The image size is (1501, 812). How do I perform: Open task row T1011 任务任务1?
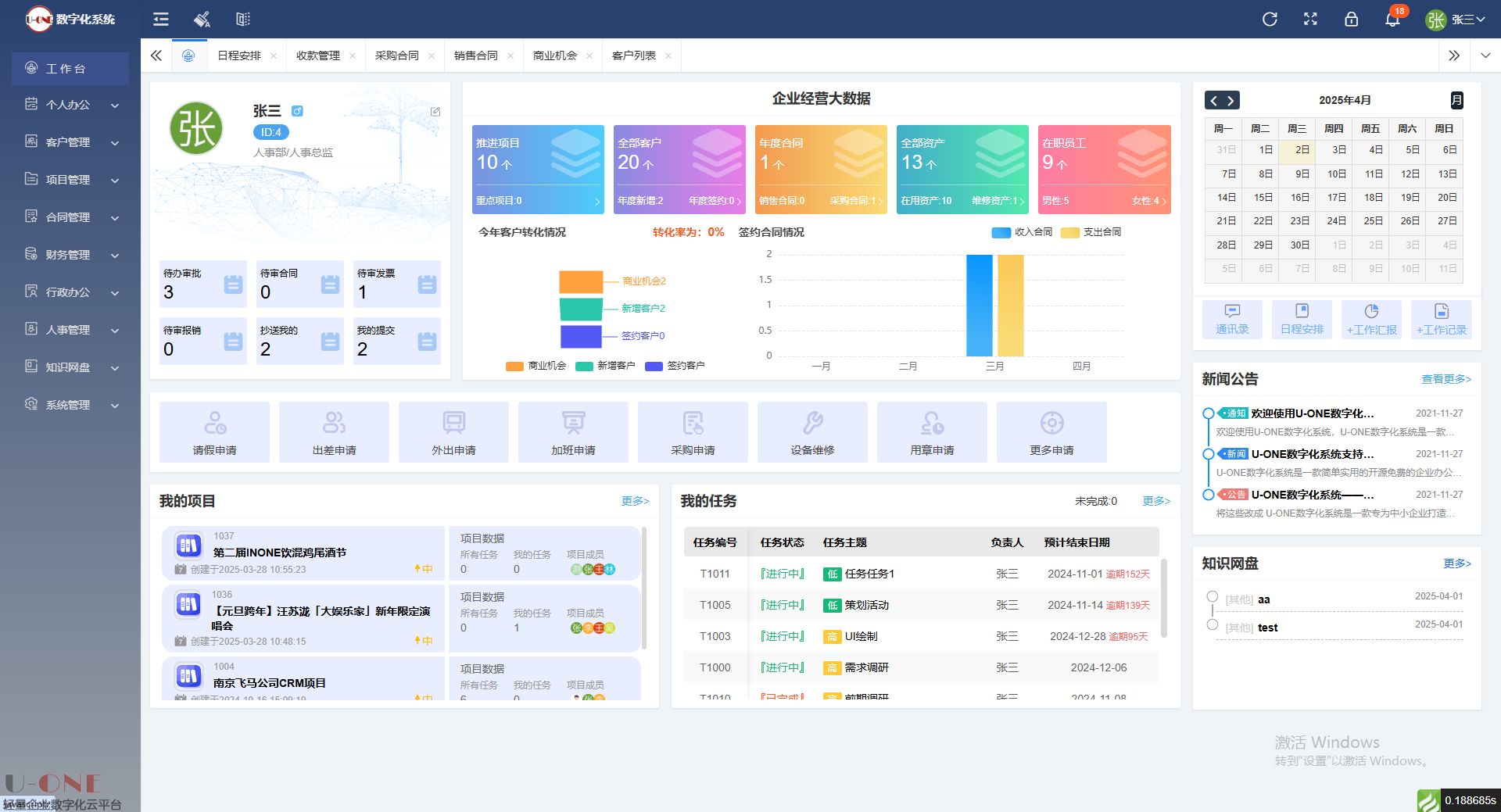tap(921, 574)
